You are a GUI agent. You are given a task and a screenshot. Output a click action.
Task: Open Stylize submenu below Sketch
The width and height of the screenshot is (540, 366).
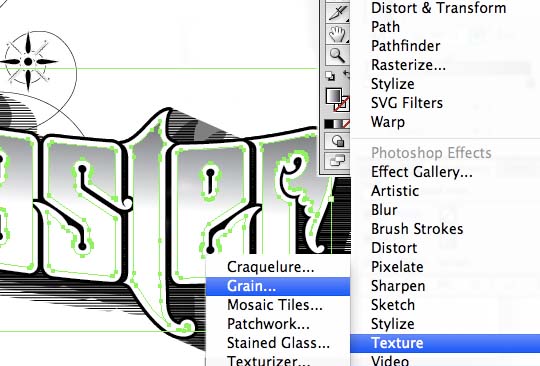pyautogui.click(x=393, y=324)
